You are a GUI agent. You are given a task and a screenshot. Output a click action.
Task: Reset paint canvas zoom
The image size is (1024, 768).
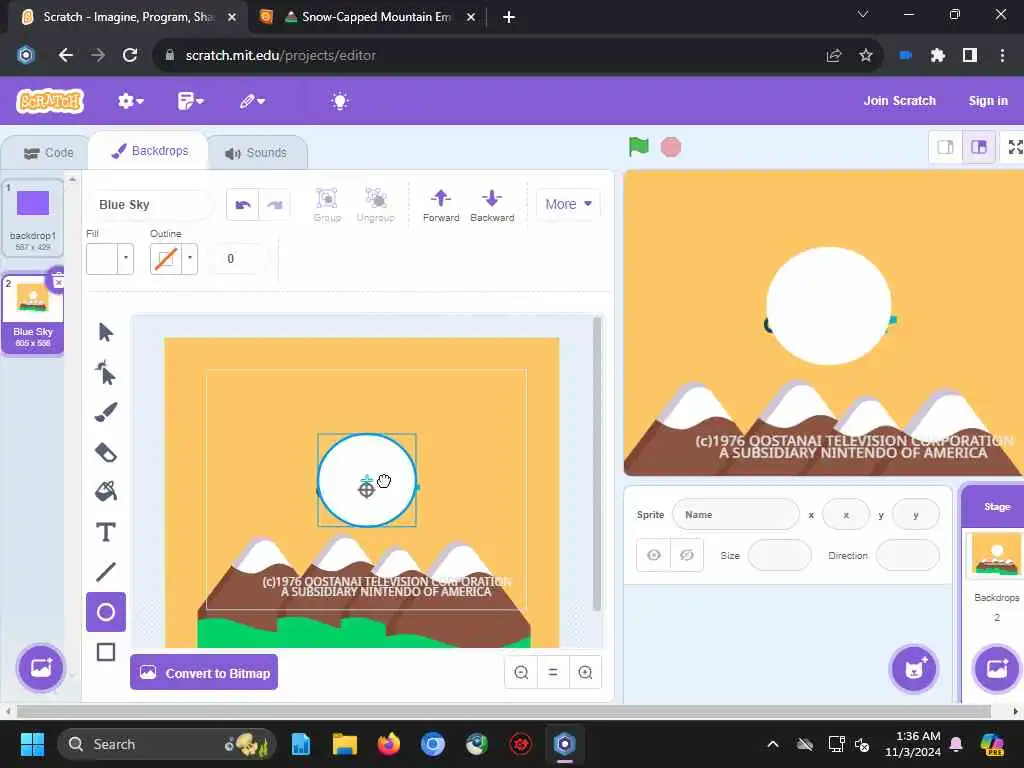[x=553, y=672]
